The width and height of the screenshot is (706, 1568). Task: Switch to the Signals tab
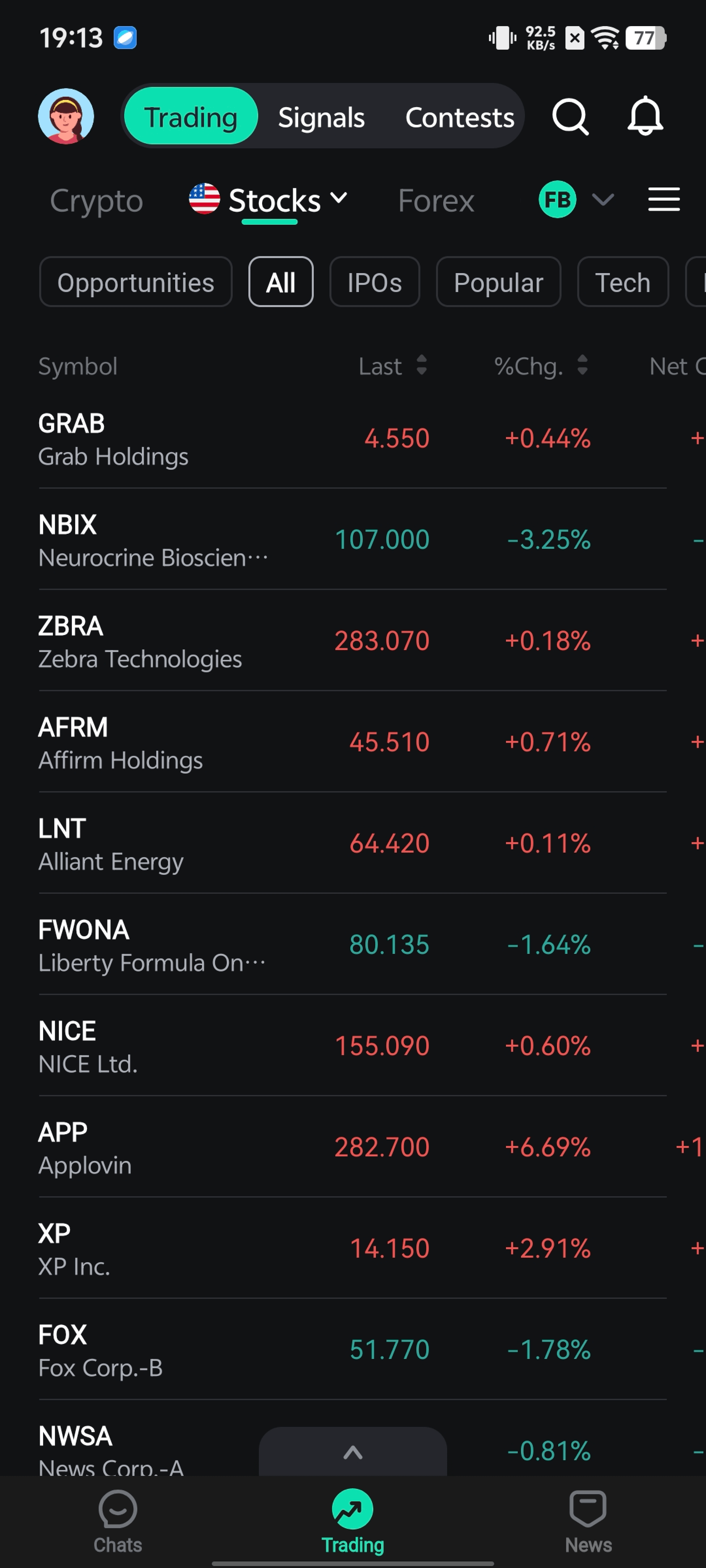coord(321,118)
